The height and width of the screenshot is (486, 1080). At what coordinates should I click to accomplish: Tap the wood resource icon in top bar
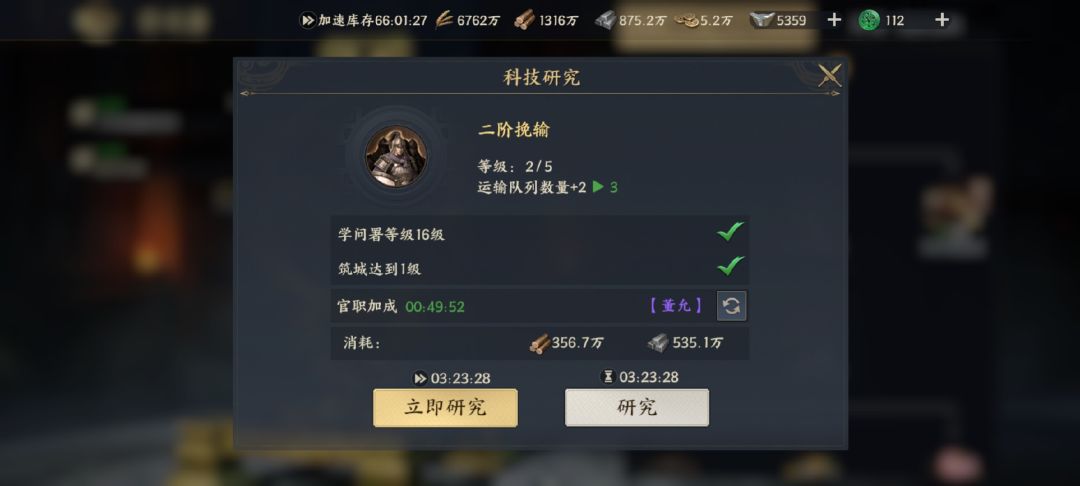pyautogui.click(x=524, y=21)
